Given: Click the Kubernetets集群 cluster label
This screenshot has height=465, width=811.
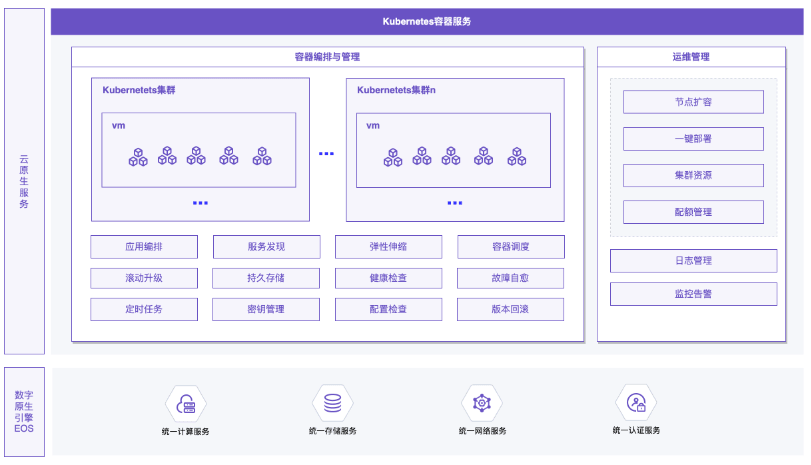Looking at the screenshot, I should click(139, 90).
